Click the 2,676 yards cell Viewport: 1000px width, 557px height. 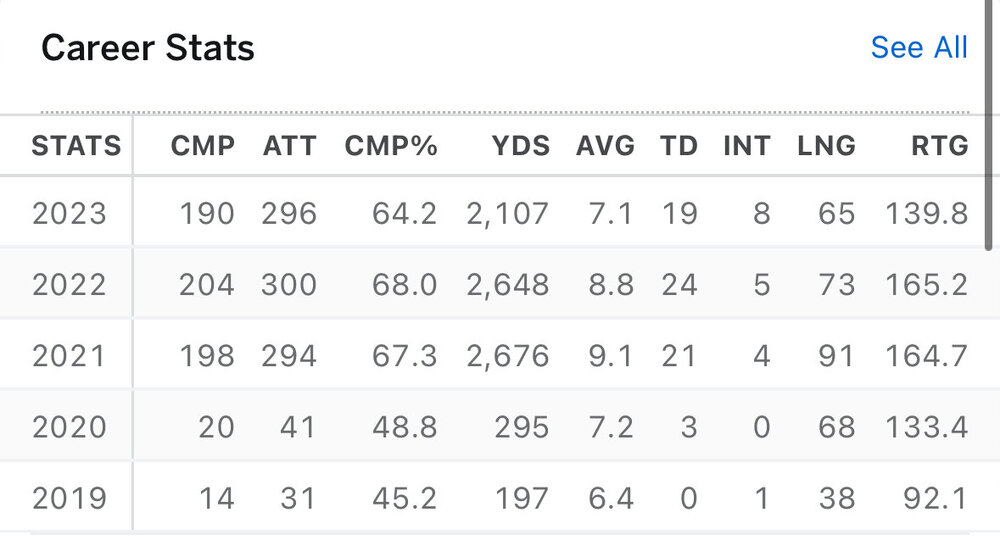(507, 356)
